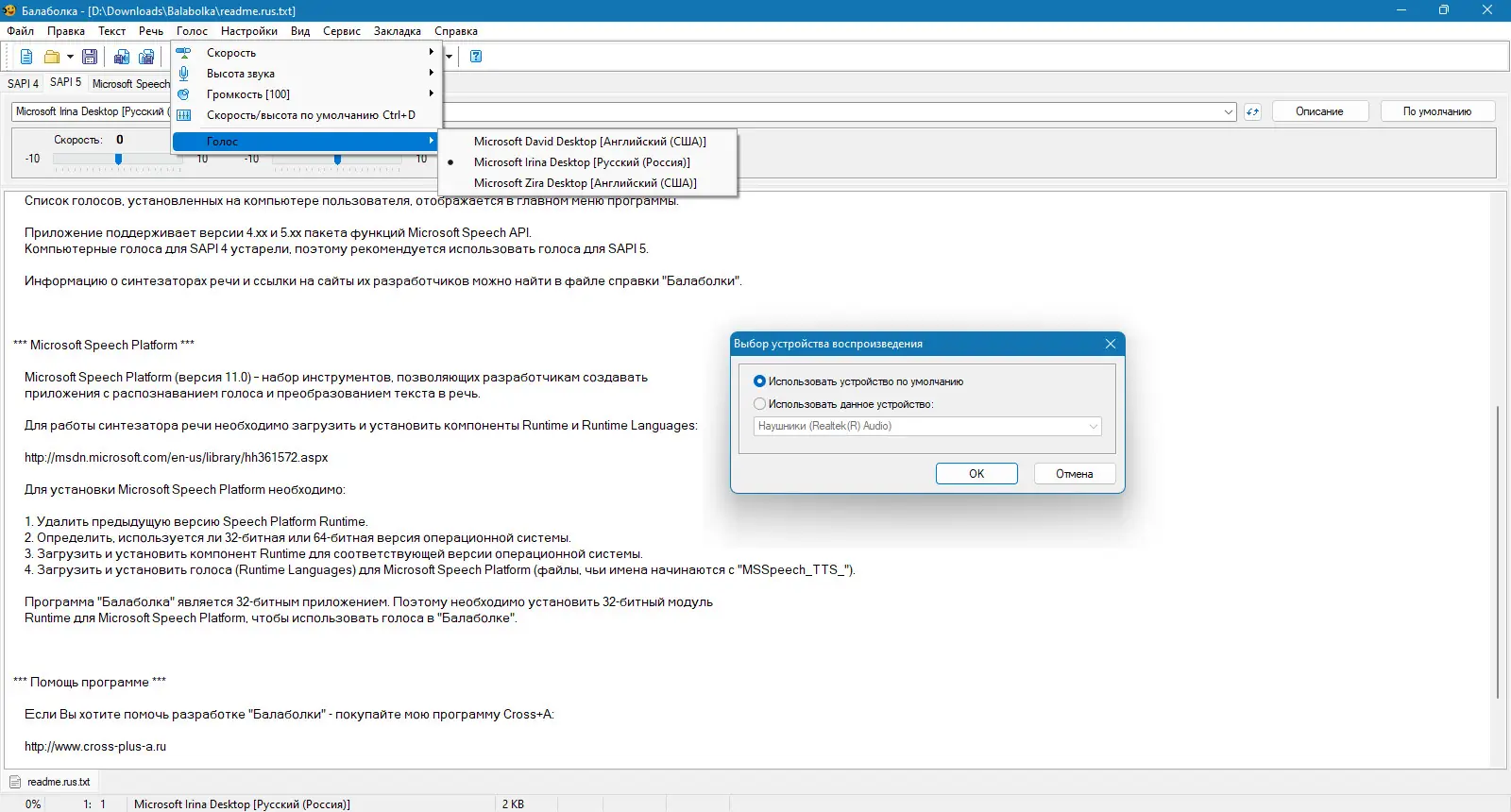Open the 'Настройки' menu
1511x812 pixels.
pyautogui.click(x=249, y=31)
